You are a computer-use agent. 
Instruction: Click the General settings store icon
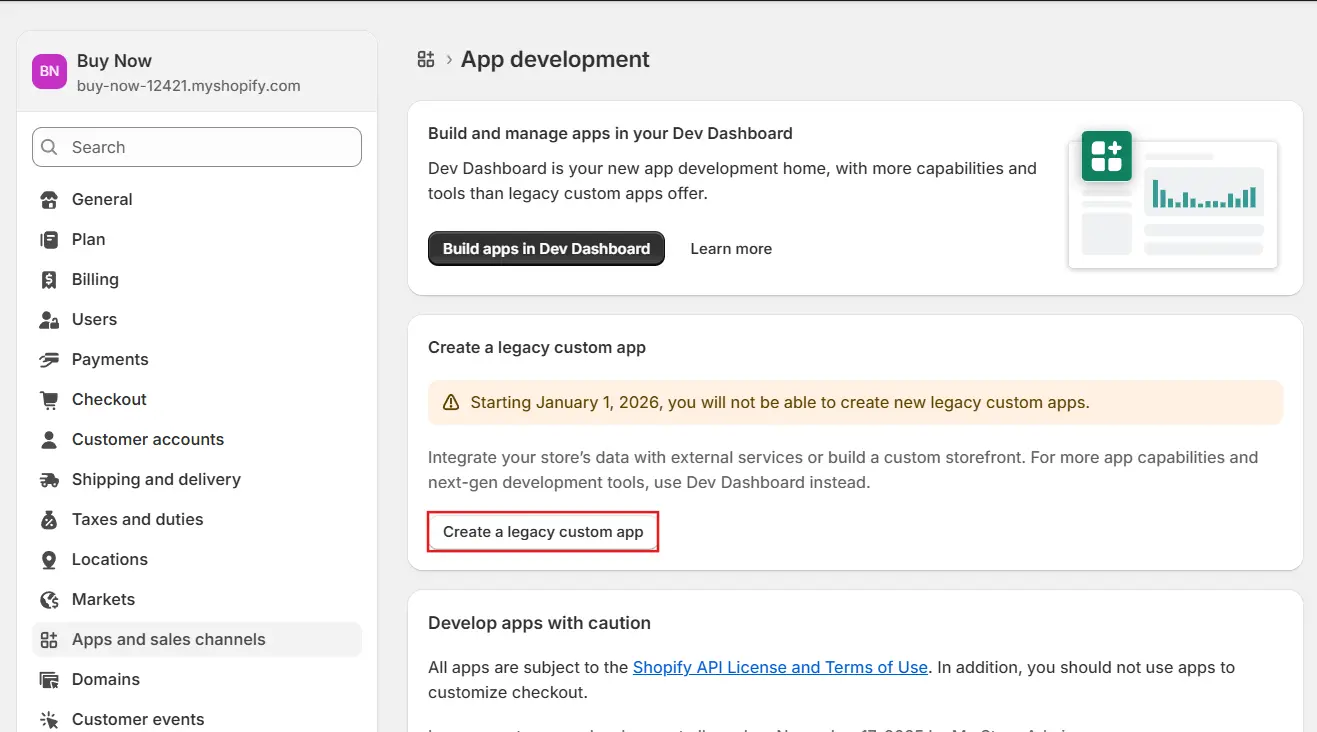[49, 200]
